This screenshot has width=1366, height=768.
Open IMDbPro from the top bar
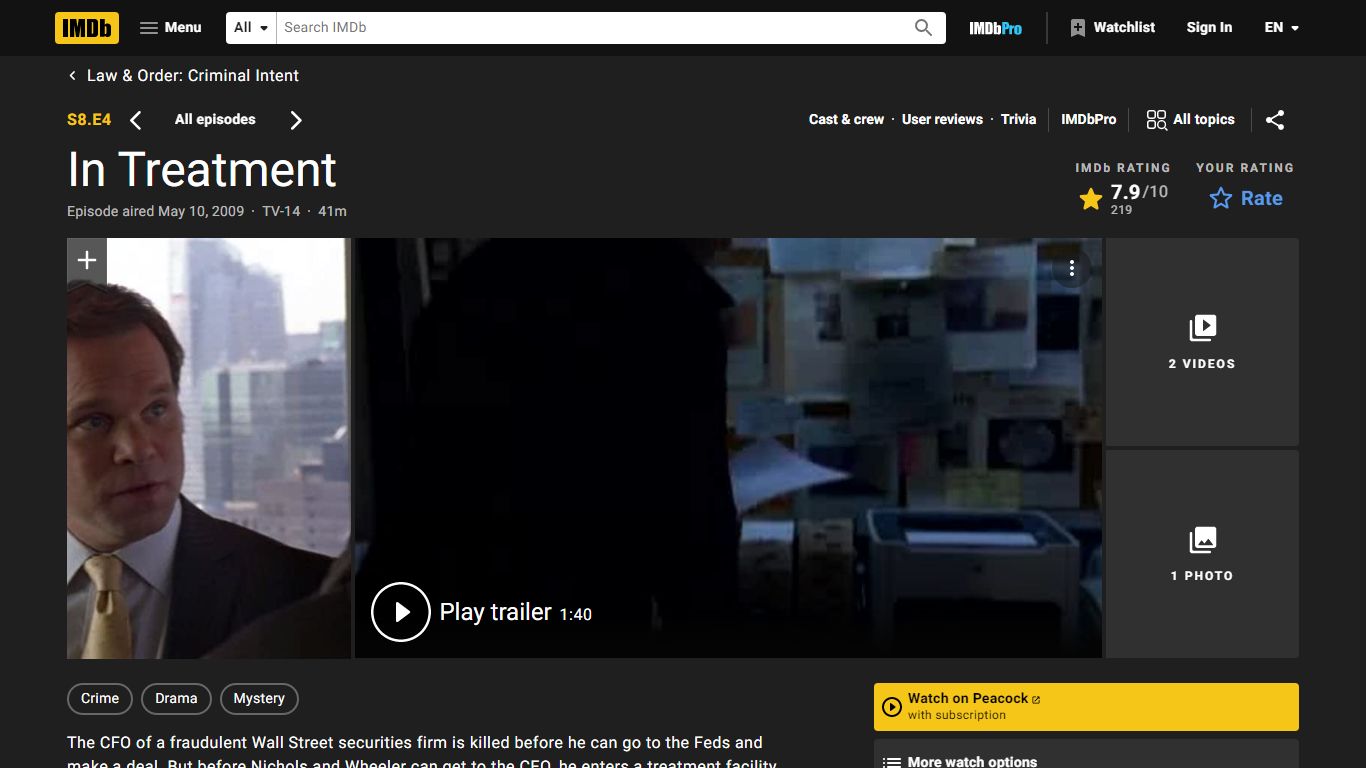click(x=995, y=28)
